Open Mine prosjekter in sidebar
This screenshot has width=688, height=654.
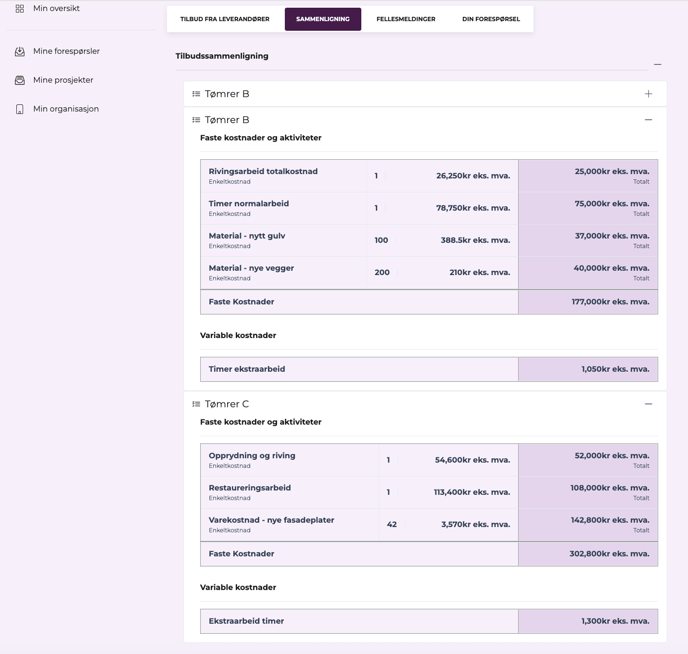pos(63,80)
